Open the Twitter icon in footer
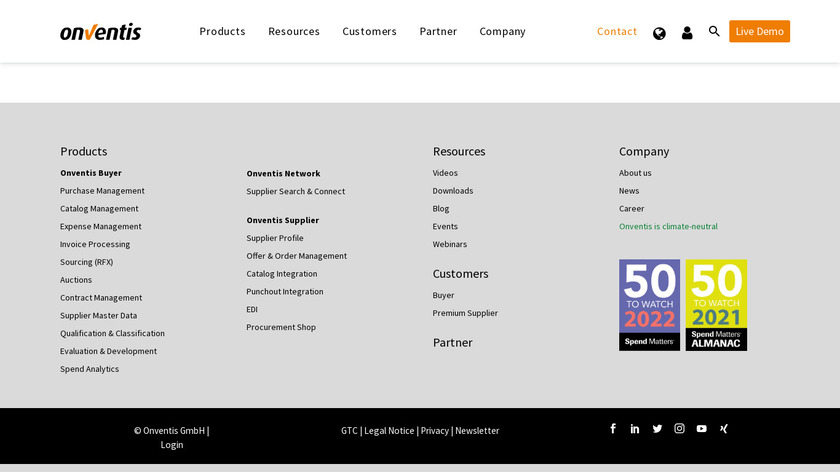This screenshot has height=472, width=840. click(x=657, y=429)
